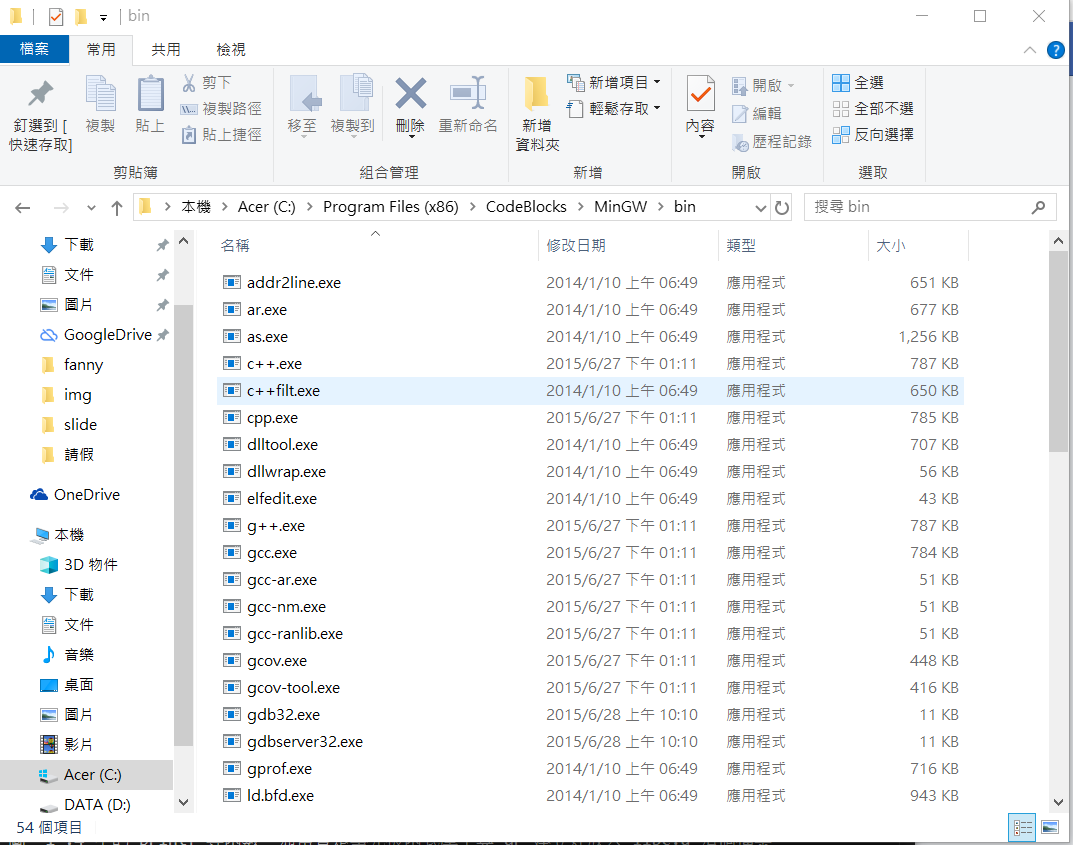The height and width of the screenshot is (845, 1073).
Task: Switch to the 檢視 (View) tab
Action: coord(231,49)
